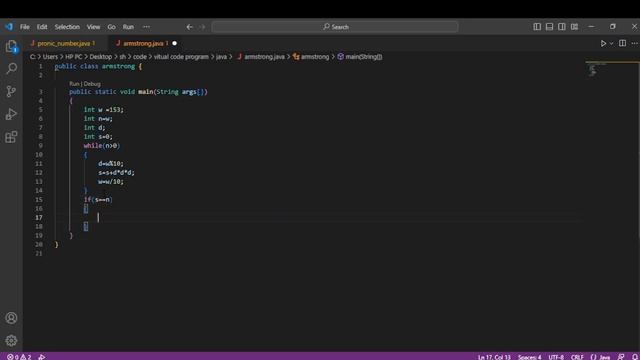The width and height of the screenshot is (640, 360).
Task: Click the Run CodeLens above main
Action: point(74,84)
